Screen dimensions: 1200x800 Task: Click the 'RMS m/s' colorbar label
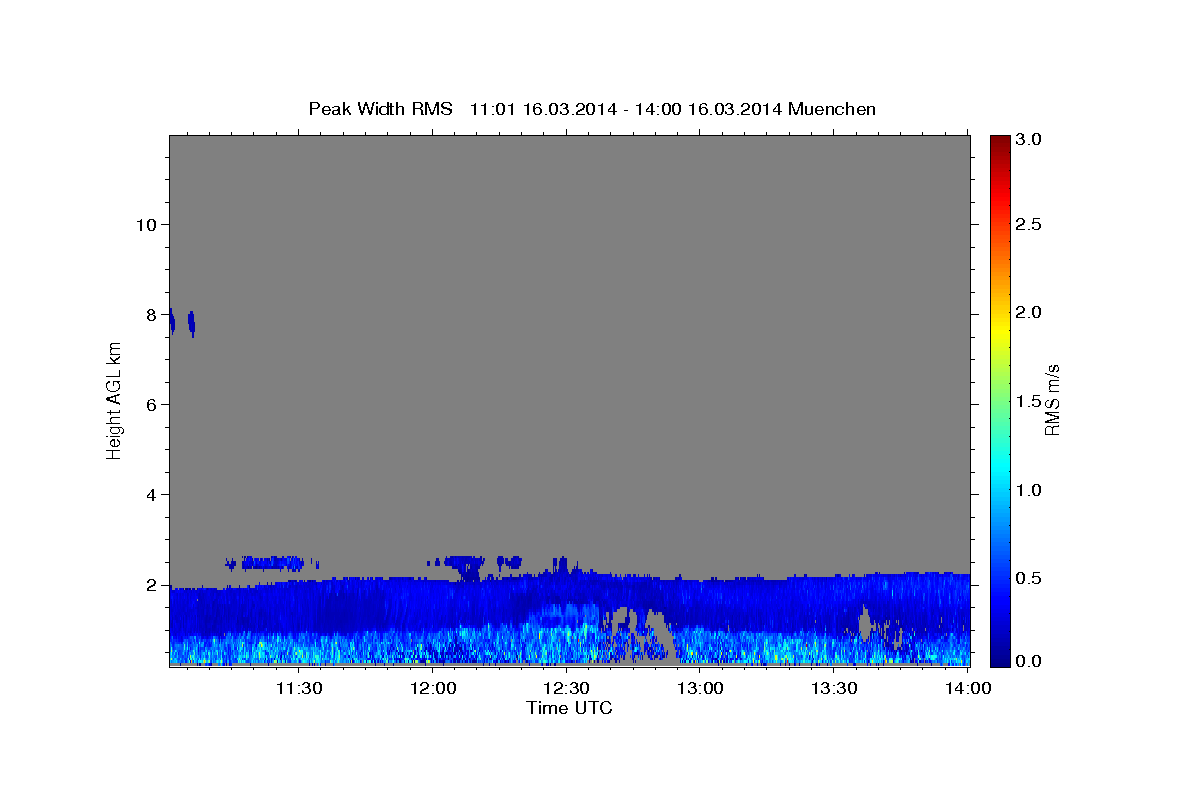click(x=1052, y=400)
